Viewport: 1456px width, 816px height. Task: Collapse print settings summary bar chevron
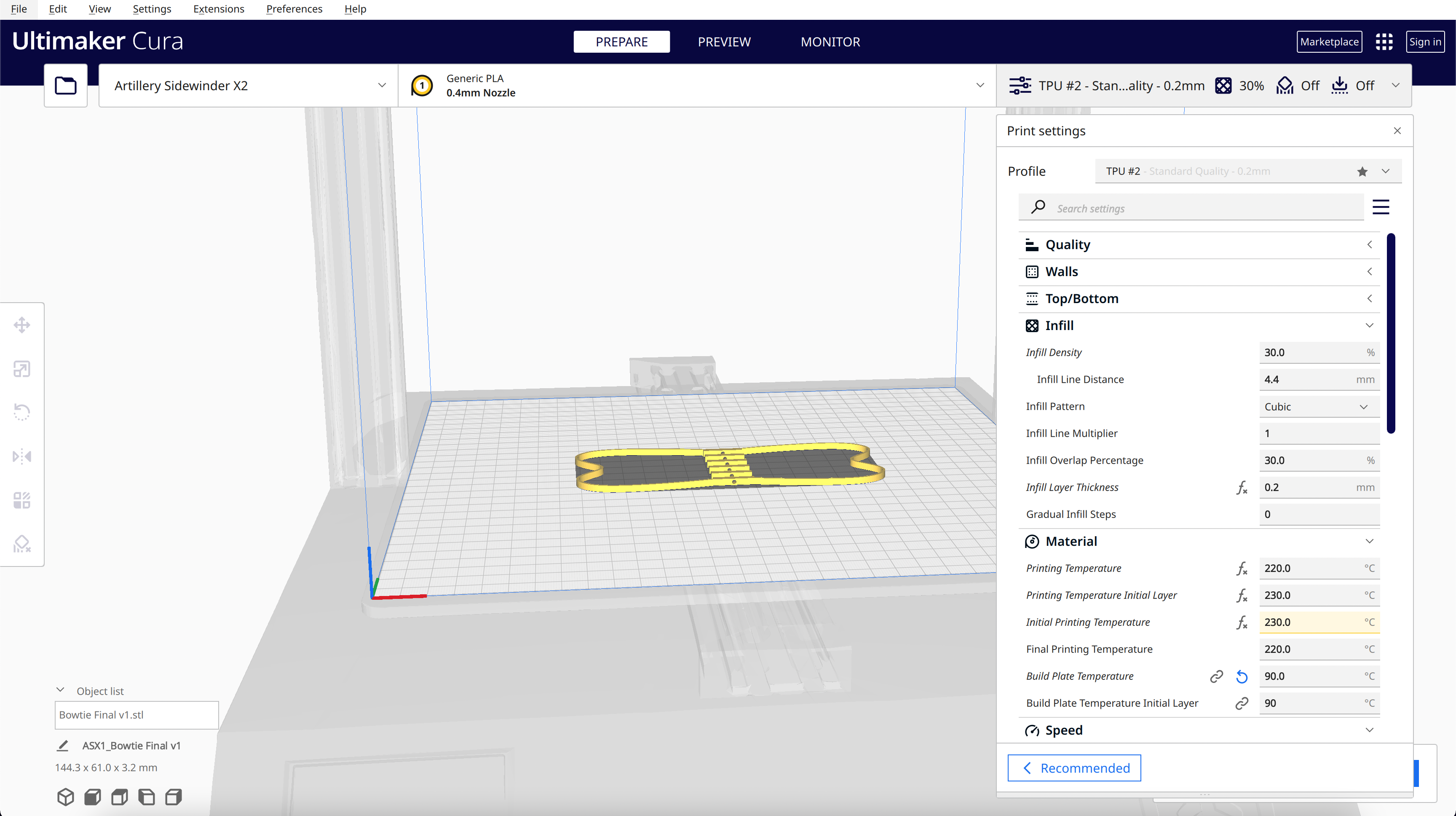[x=1395, y=86]
